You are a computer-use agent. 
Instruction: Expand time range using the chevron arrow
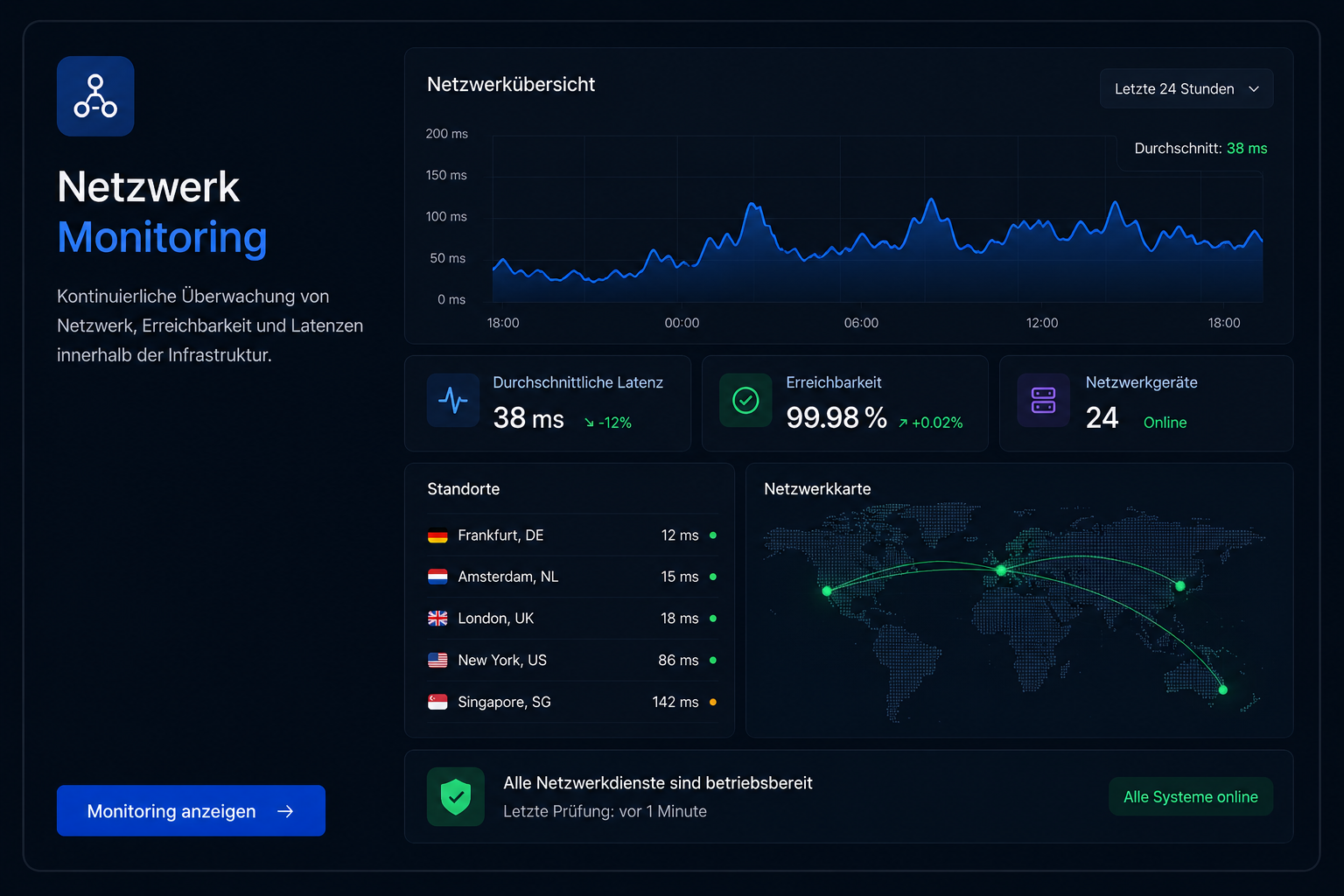1254,89
